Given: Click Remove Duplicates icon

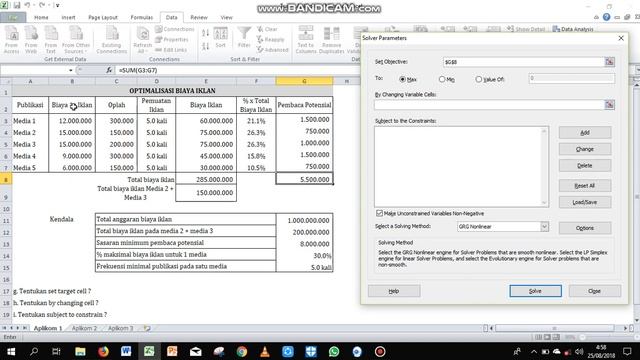Looking at the screenshot, I should point(331,39).
